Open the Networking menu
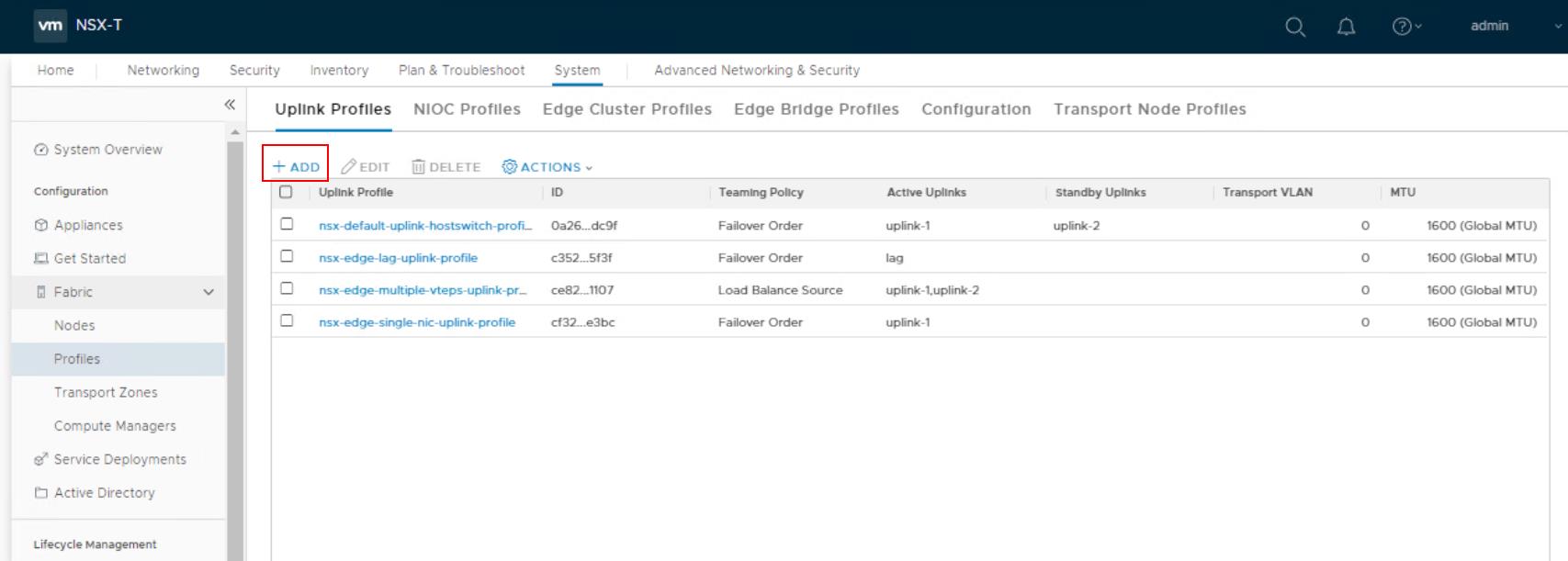Screen dimensions: 1568x561 [x=163, y=70]
